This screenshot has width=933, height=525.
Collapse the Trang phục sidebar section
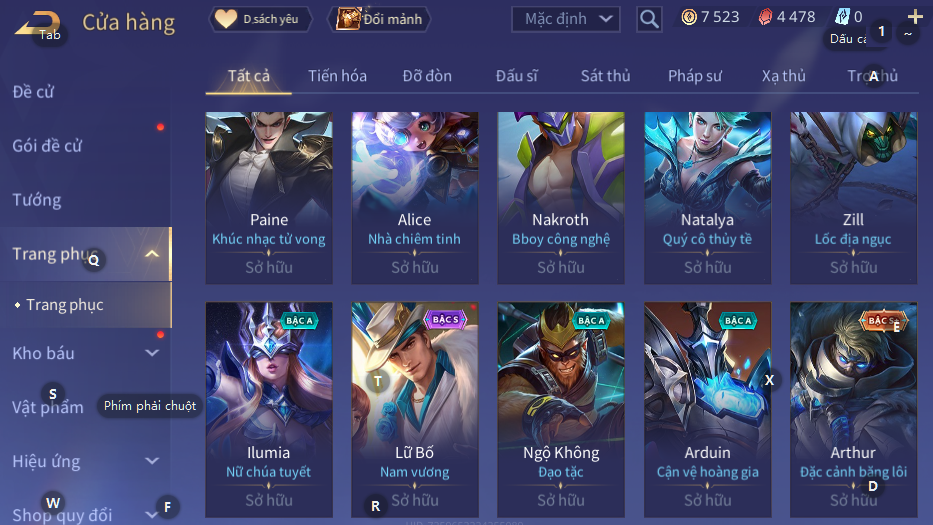(x=152, y=254)
